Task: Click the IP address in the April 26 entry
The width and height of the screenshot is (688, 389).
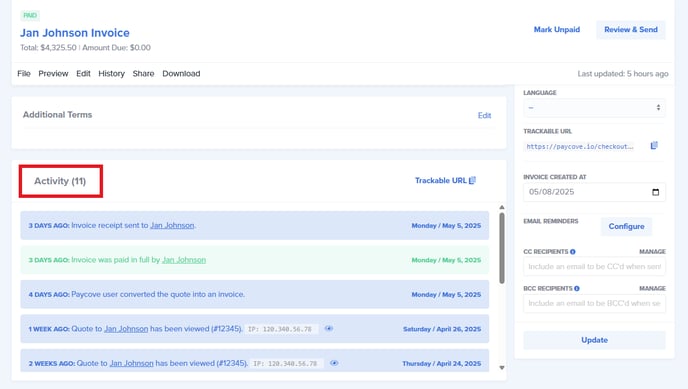Action: [280, 329]
